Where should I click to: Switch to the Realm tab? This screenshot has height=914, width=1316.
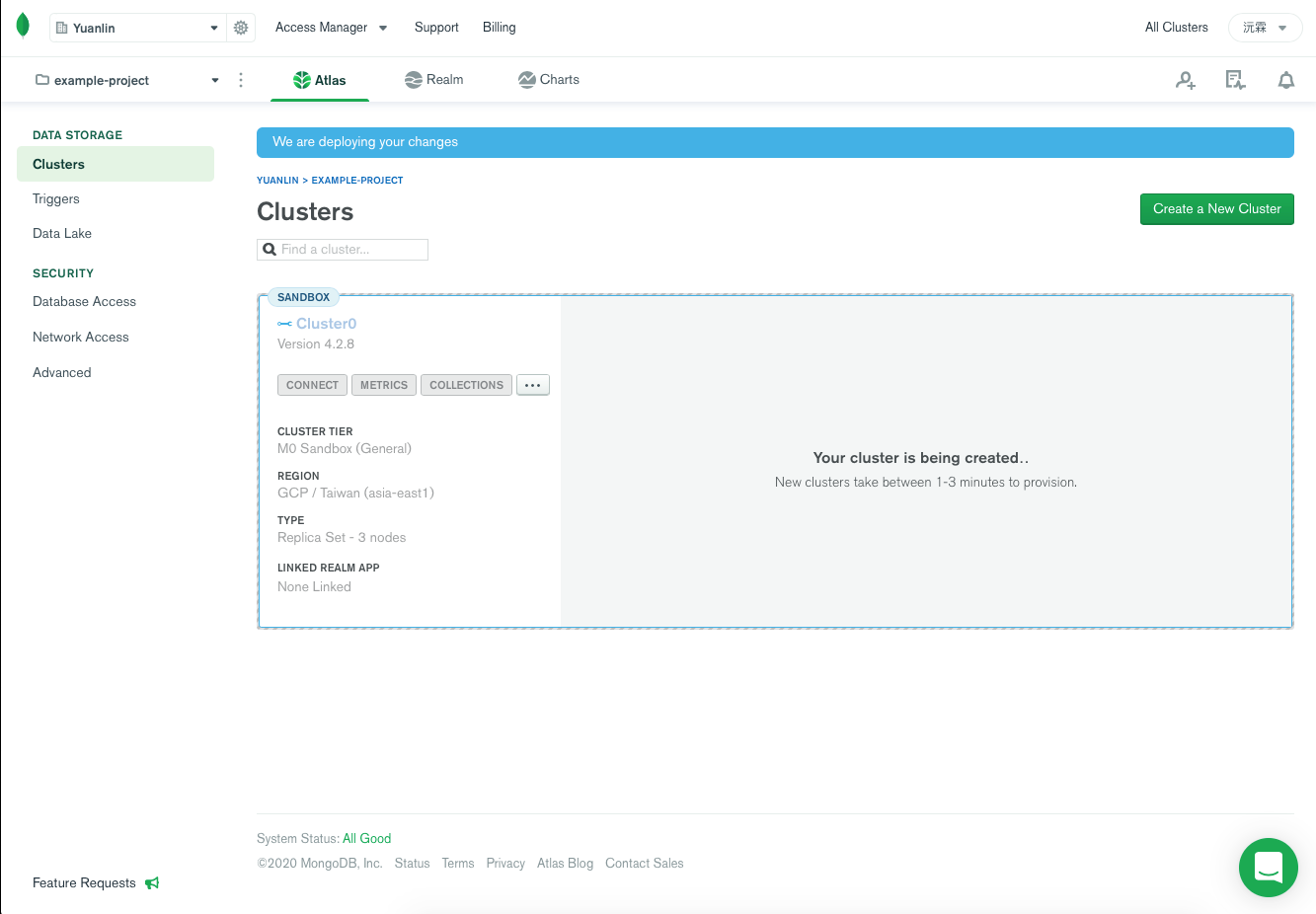(x=433, y=80)
